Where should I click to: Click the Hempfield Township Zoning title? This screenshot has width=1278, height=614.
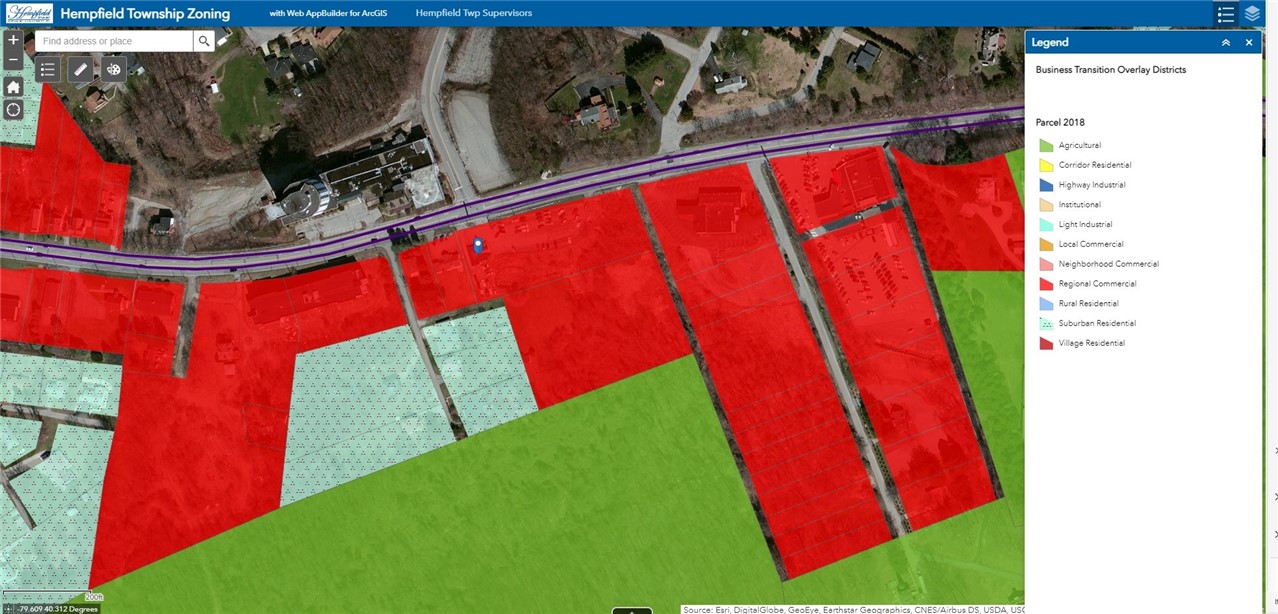pos(145,14)
